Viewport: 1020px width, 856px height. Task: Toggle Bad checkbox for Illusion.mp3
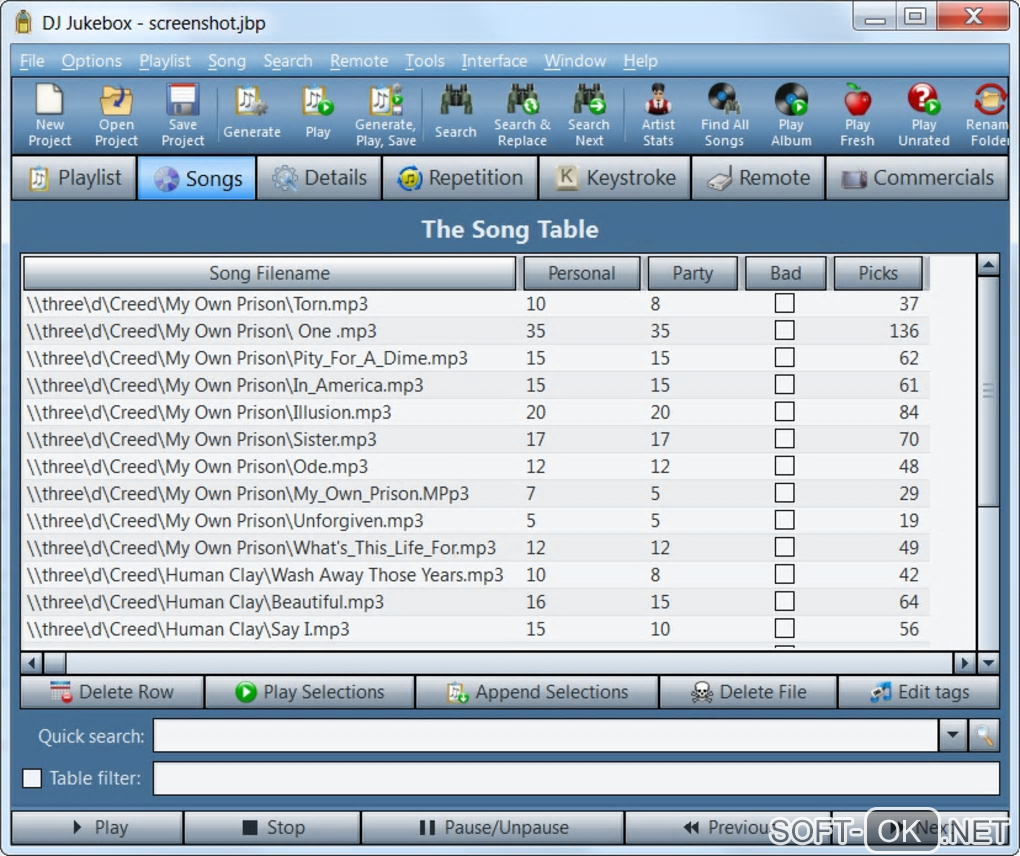click(784, 412)
